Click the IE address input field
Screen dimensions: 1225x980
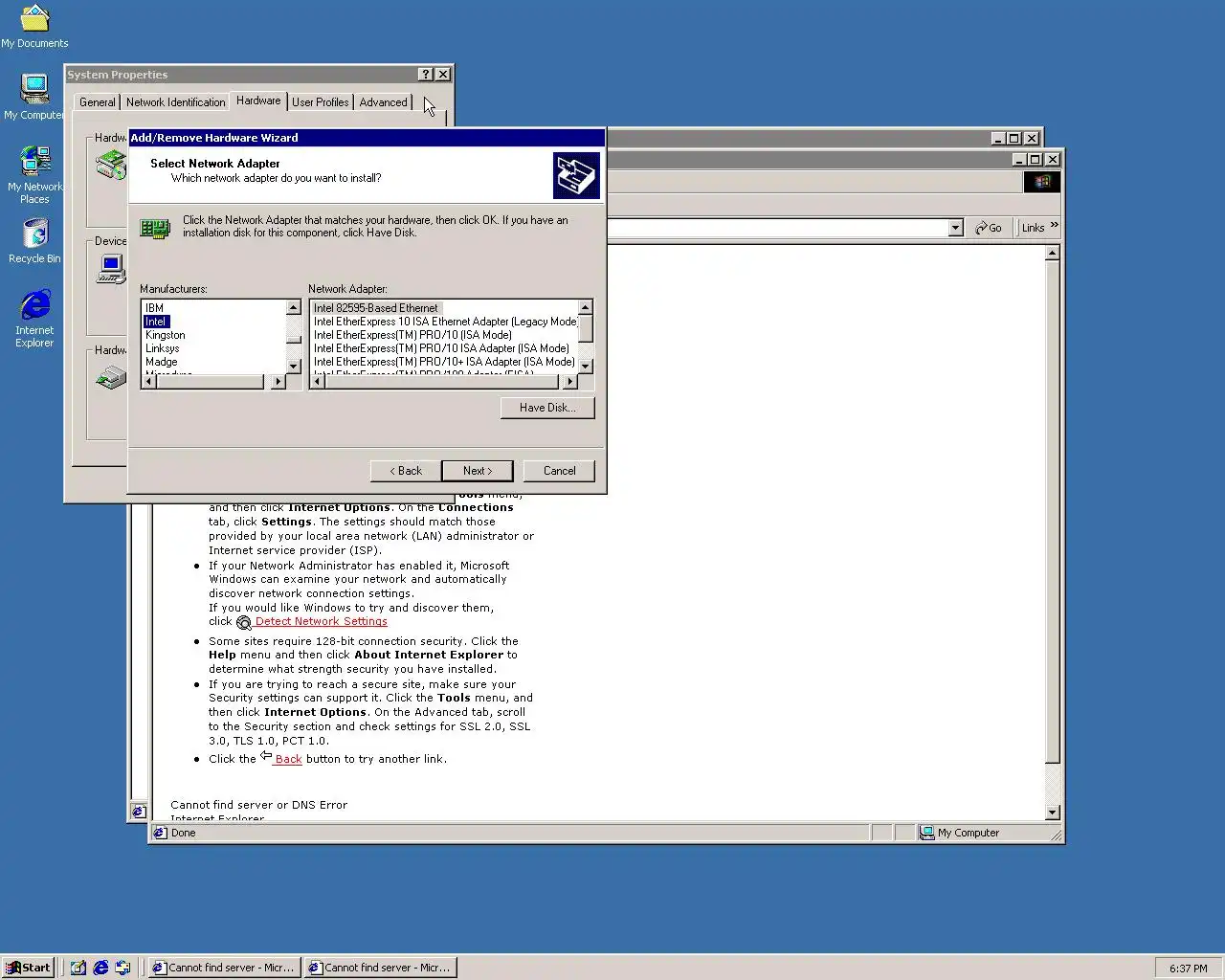tap(777, 228)
